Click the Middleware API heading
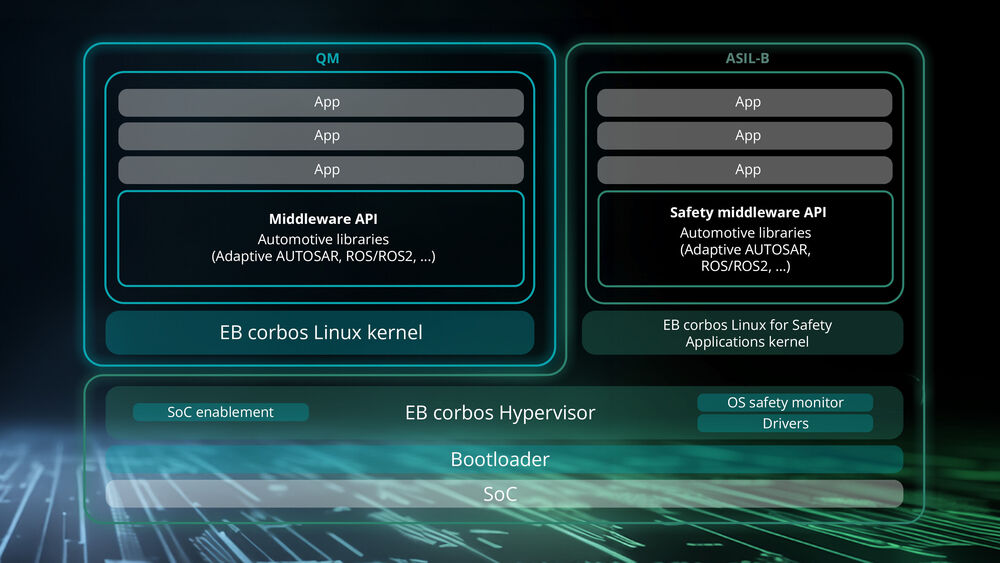This screenshot has width=1000, height=563. pyautogui.click(x=323, y=219)
